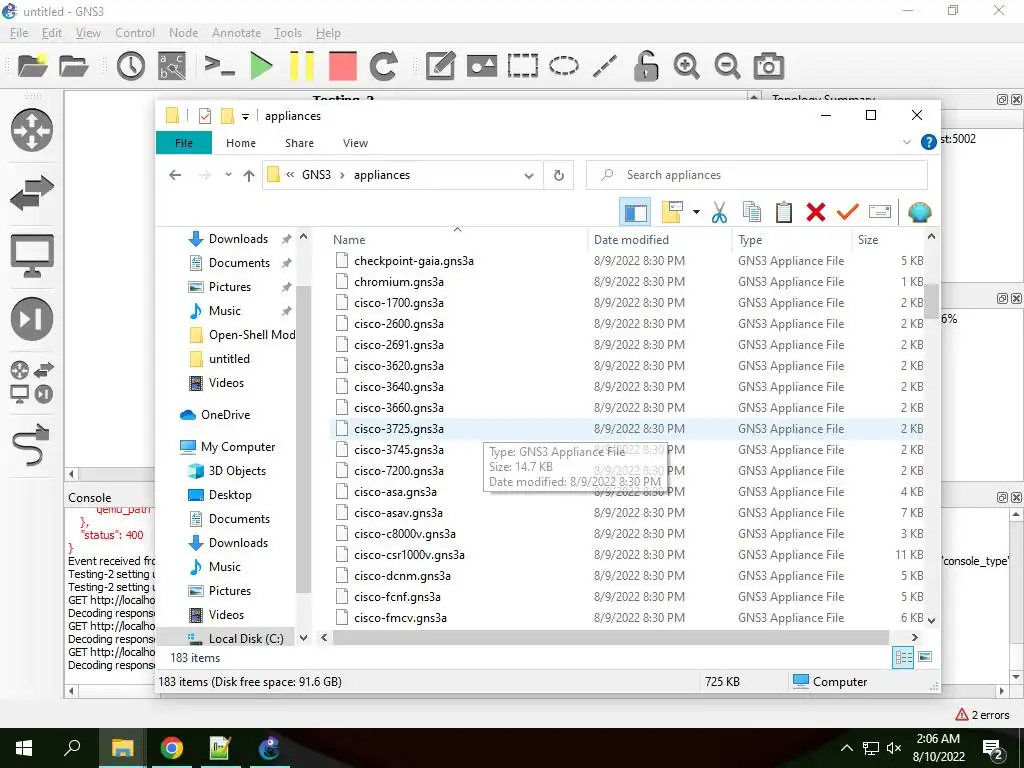1024x768 pixels.
Task: Click horizontal scrollbar in file list
Action: (x=611, y=637)
